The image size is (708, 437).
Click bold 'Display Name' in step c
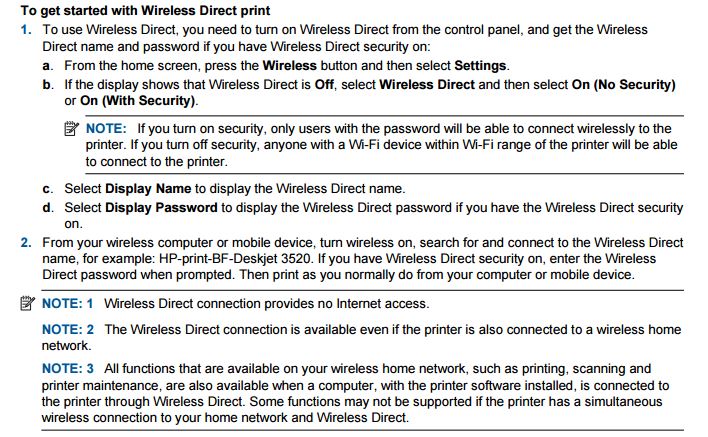point(148,188)
